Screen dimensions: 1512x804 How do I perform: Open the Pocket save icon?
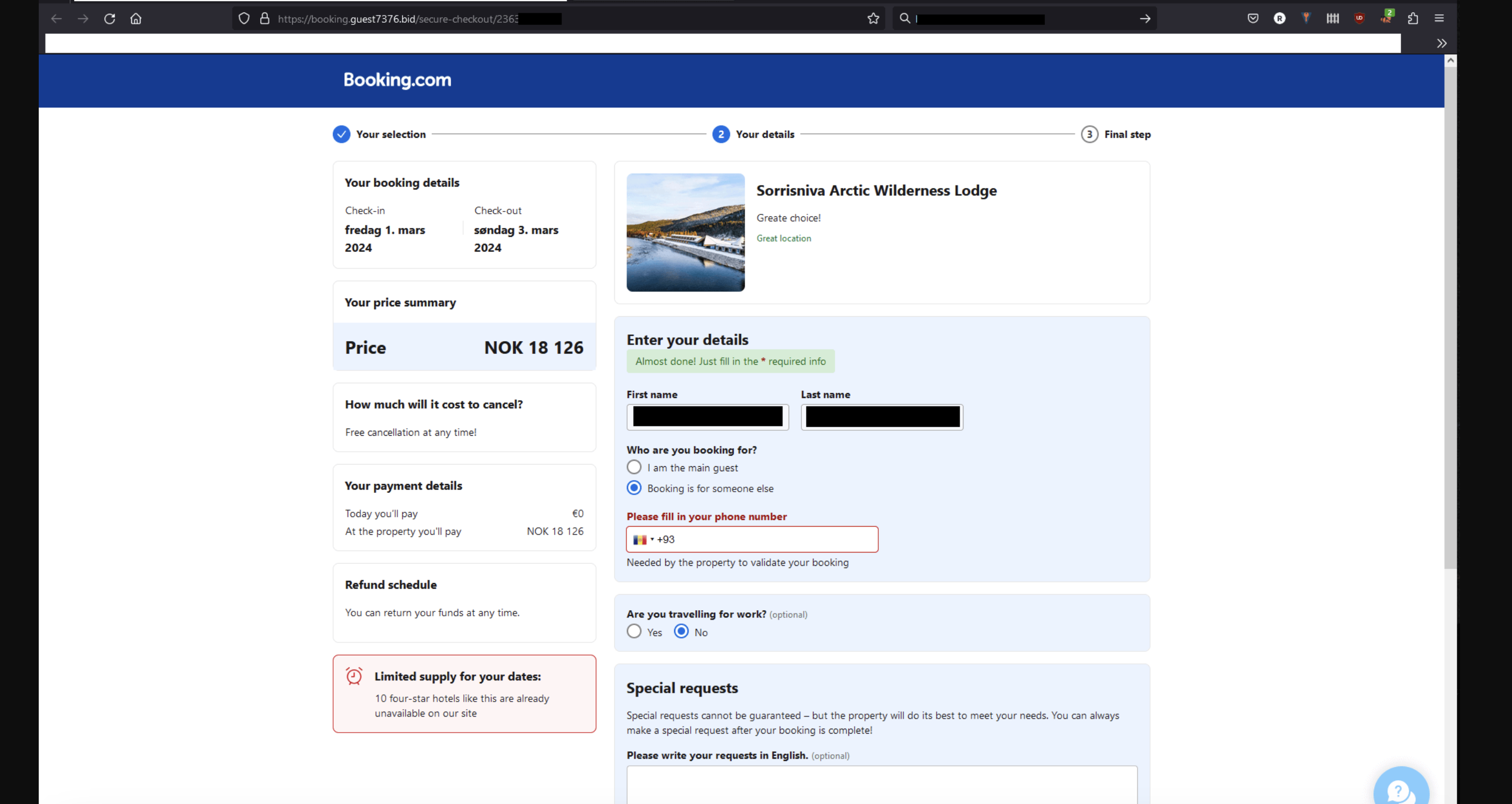(1252, 18)
